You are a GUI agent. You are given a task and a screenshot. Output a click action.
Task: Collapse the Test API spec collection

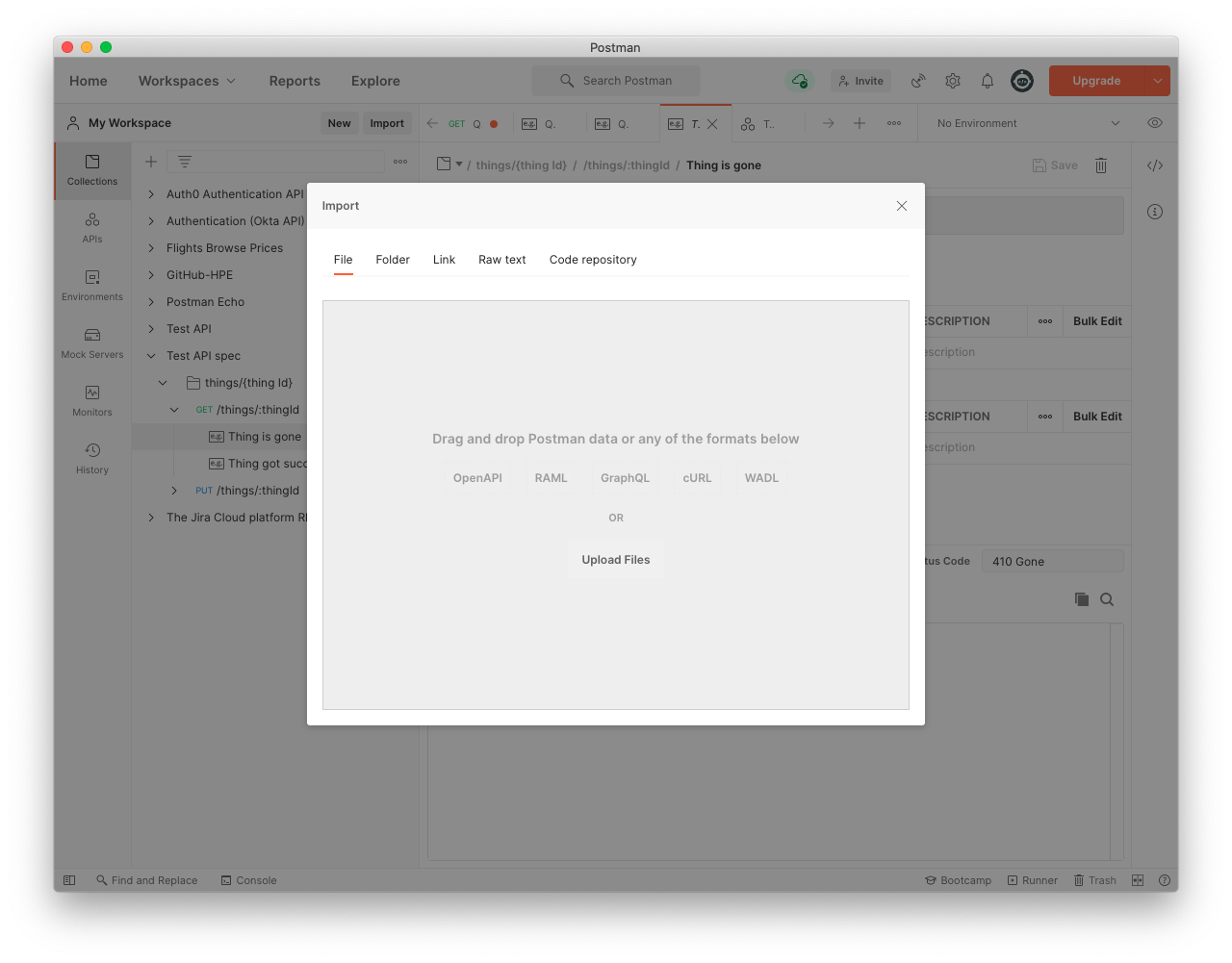(151, 356)
